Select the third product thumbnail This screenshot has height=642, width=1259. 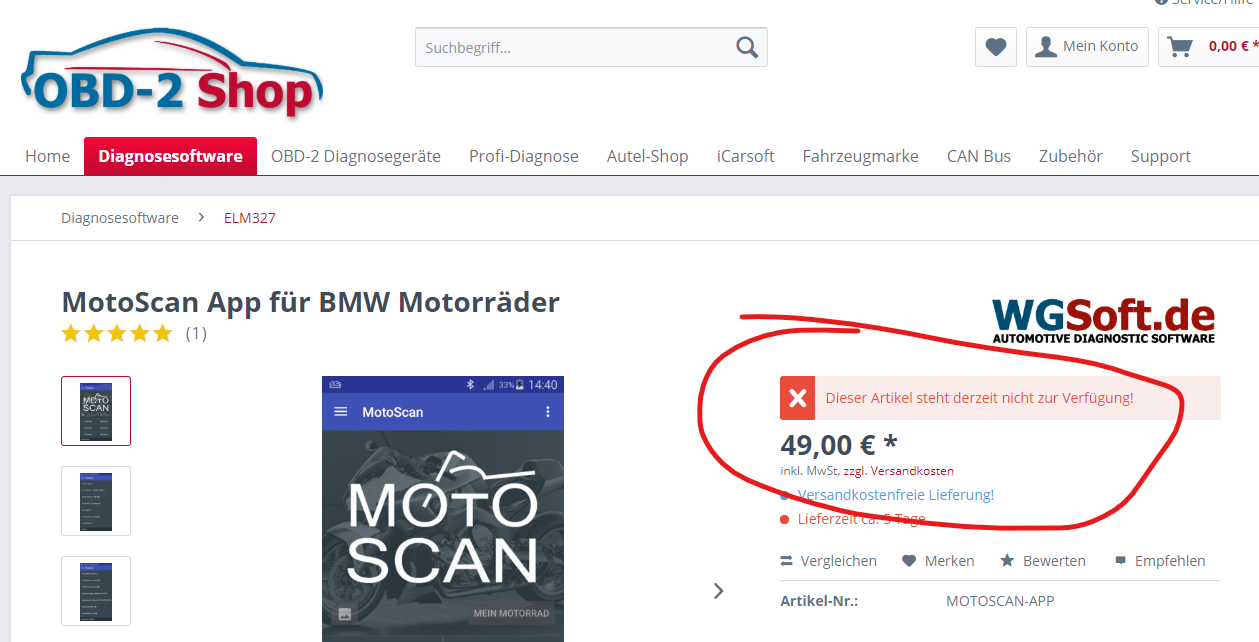click(x=96, y=591)
